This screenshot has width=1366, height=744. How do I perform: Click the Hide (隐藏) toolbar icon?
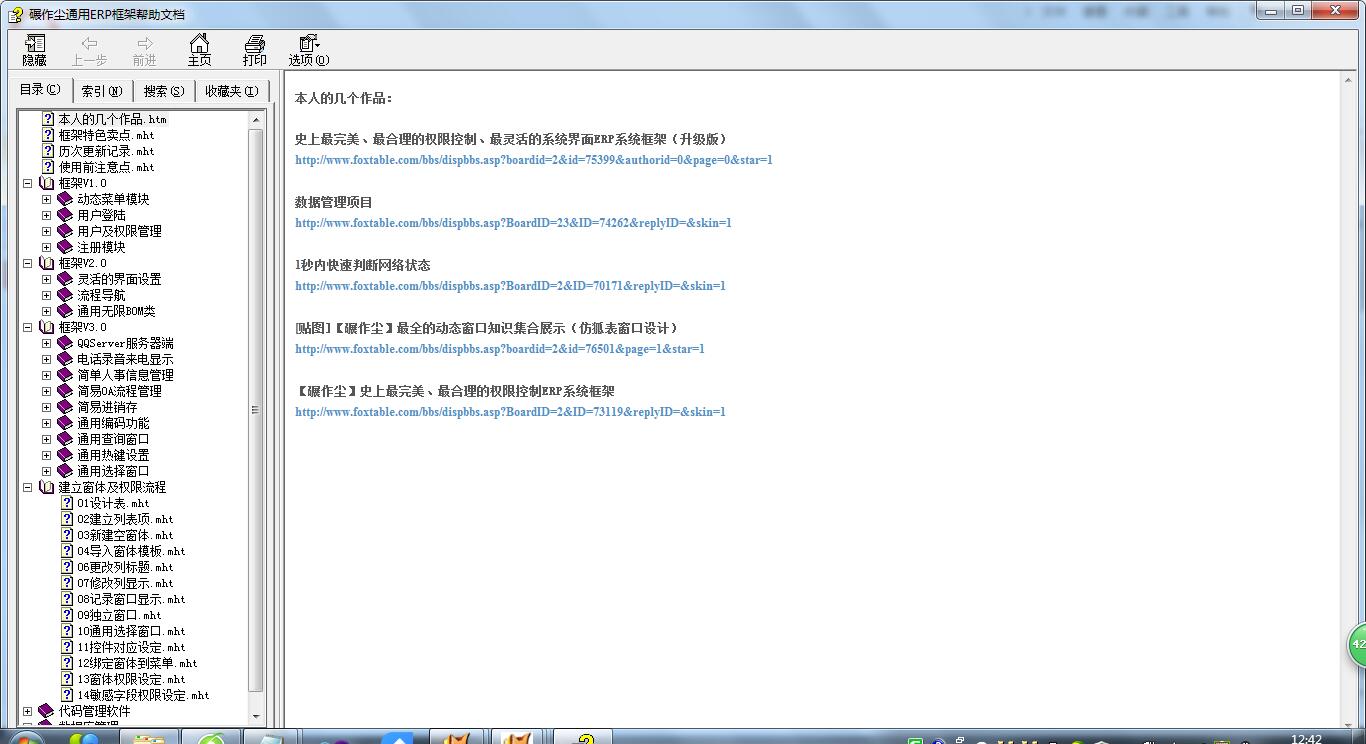35,43
